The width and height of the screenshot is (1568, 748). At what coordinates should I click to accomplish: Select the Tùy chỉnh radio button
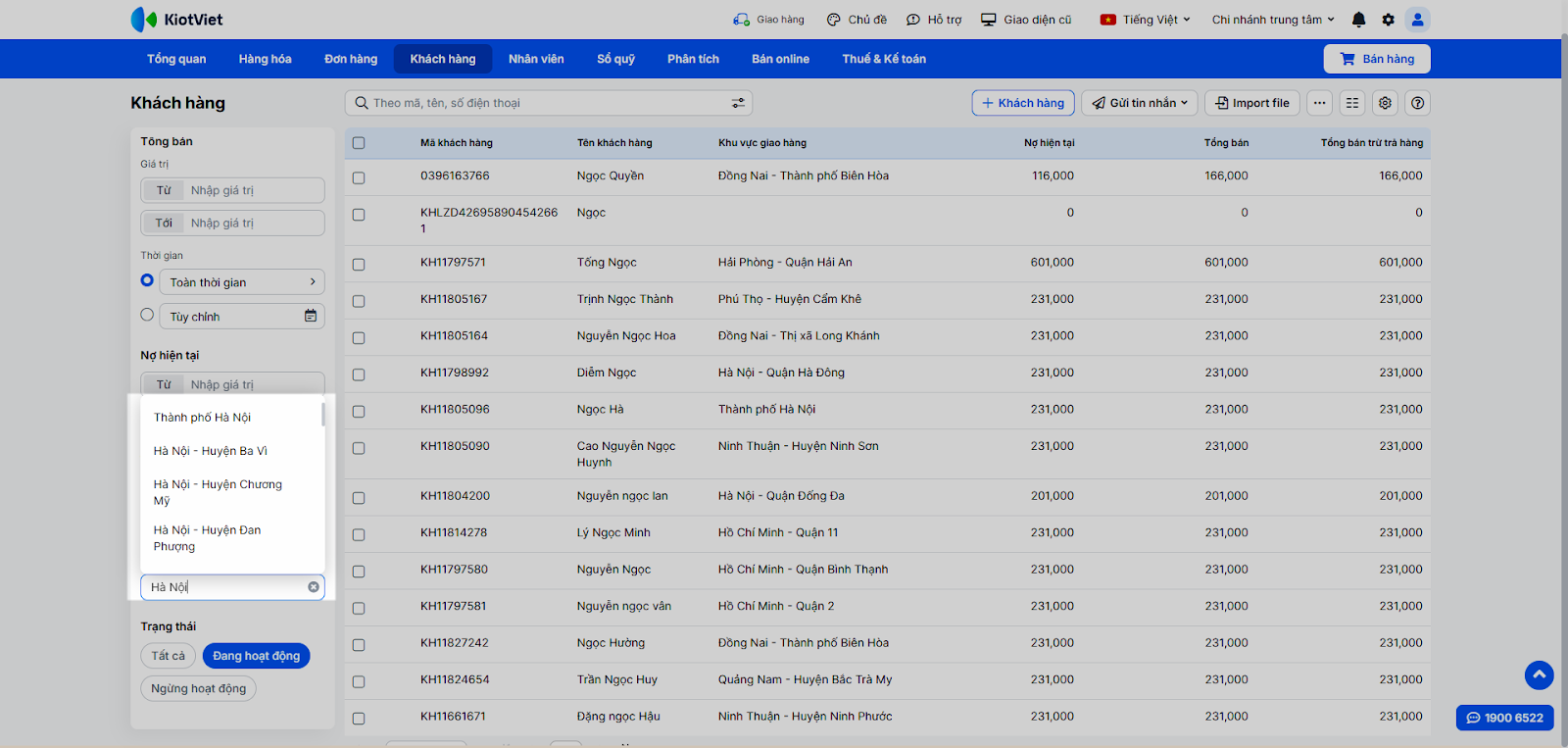[x=147, y=315]
